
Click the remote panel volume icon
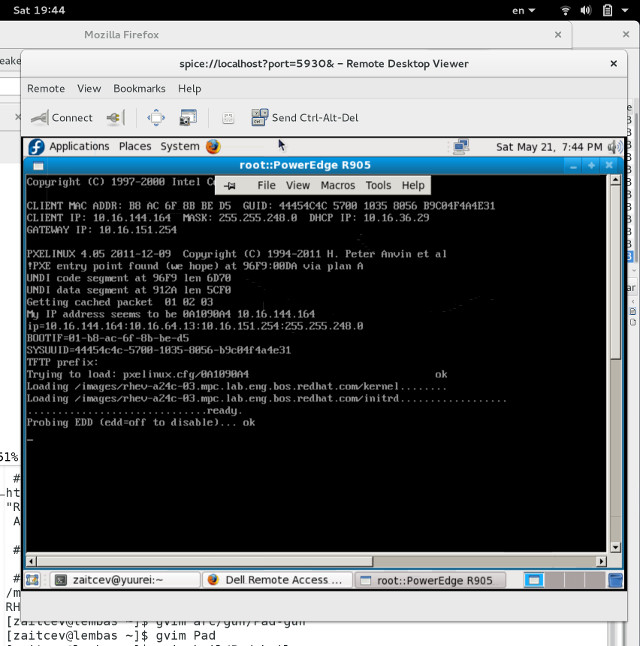615,147
